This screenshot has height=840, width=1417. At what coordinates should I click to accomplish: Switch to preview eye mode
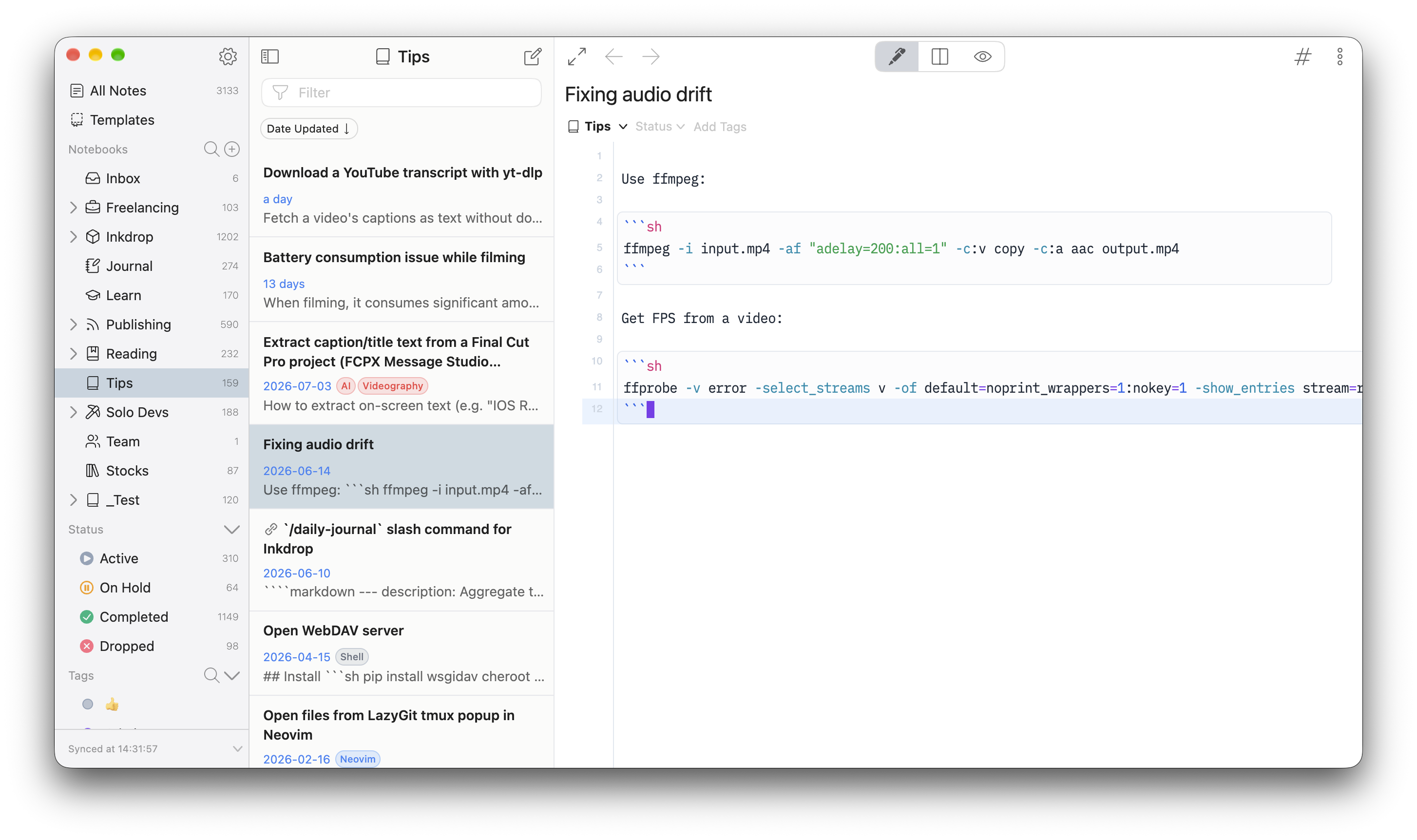tap(982, 56)
